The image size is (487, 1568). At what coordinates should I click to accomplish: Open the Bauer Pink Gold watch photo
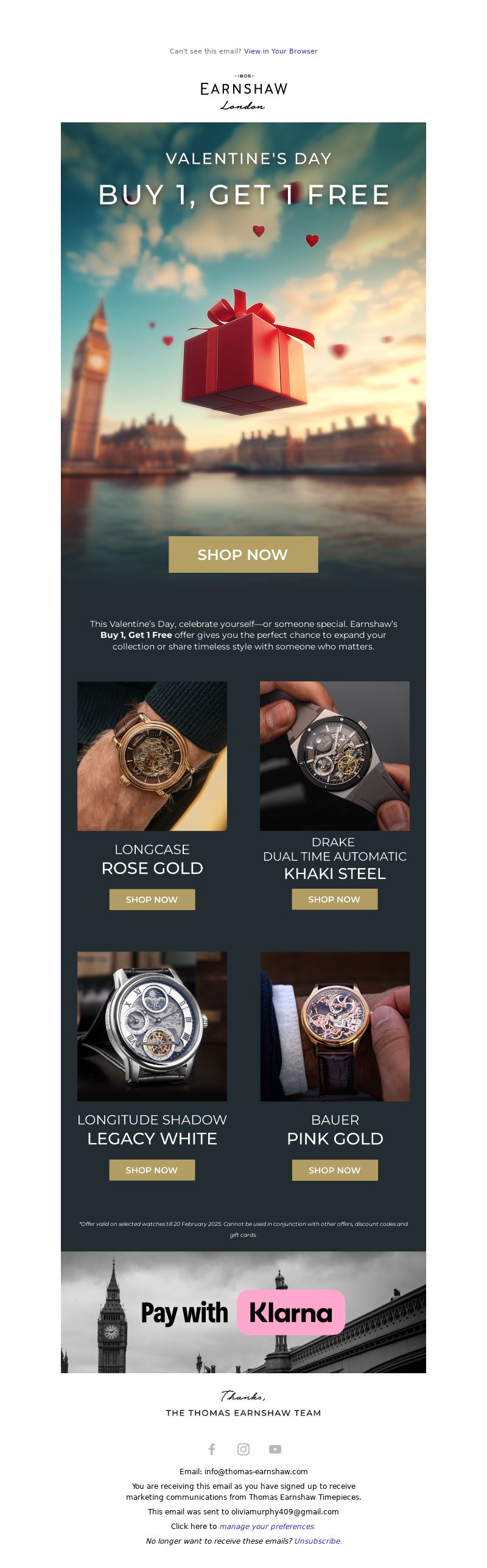[x=335, y=1026]
